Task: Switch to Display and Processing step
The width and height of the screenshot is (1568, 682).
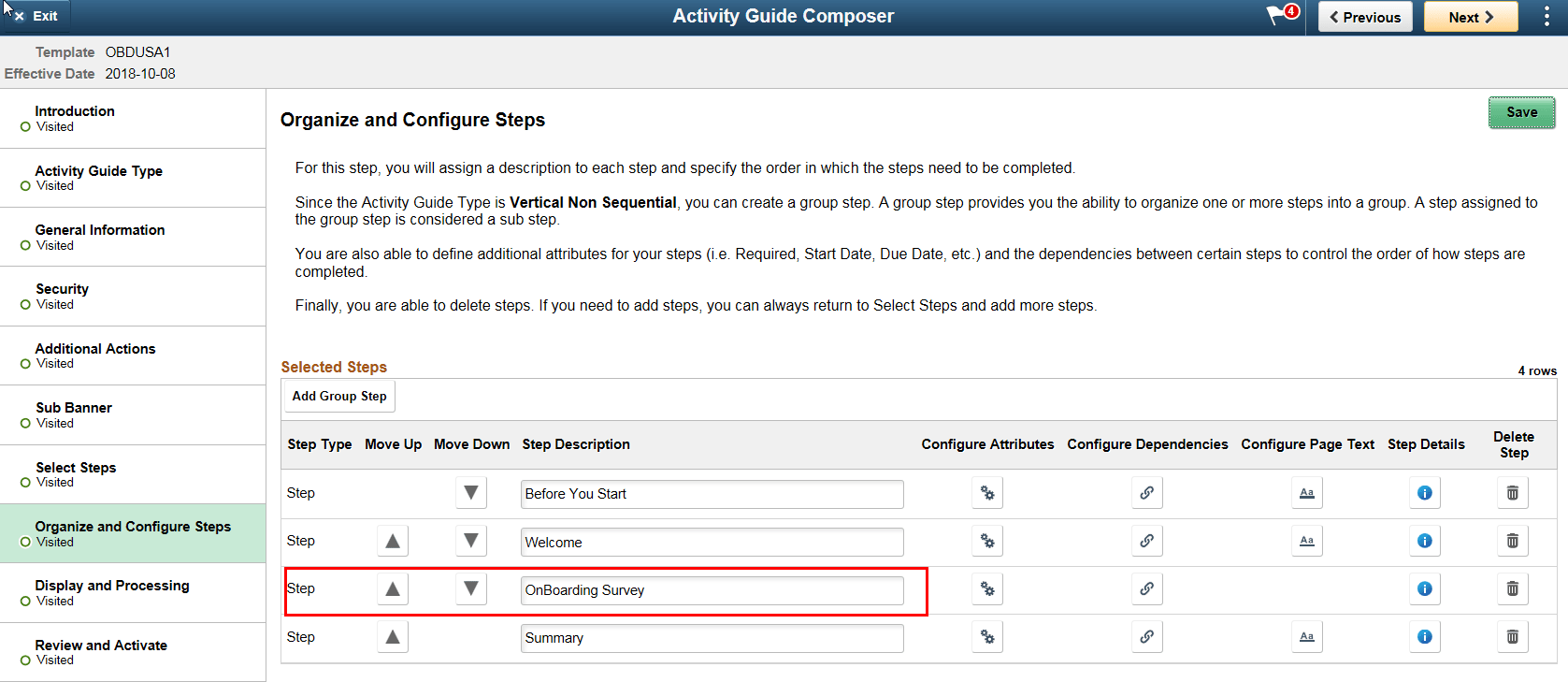Action: (x=133, y=592)
